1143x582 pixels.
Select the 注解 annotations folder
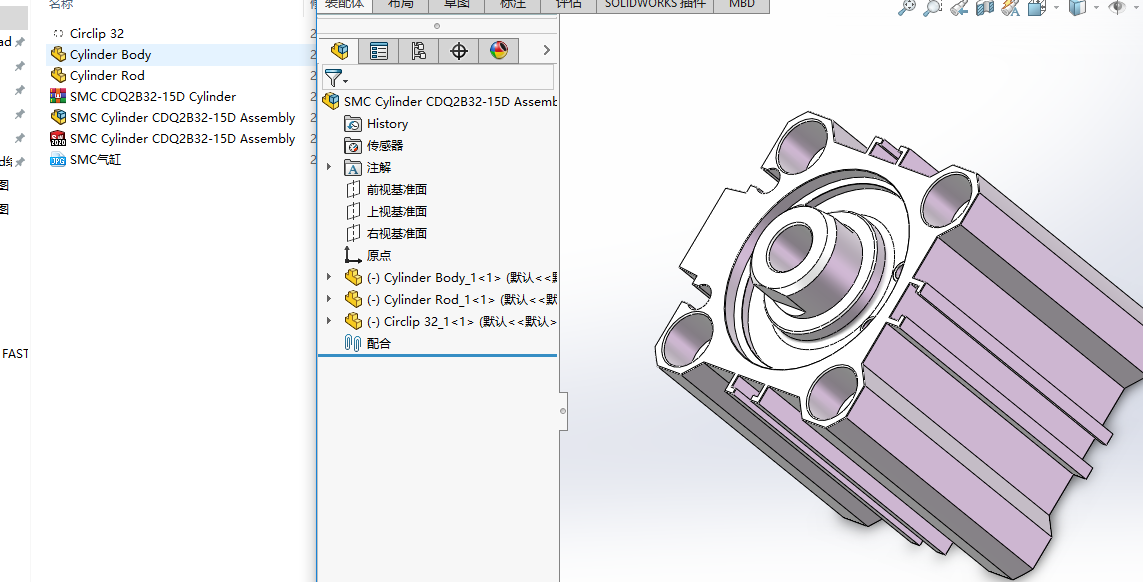pyautogui.click(x=369, y=167)
